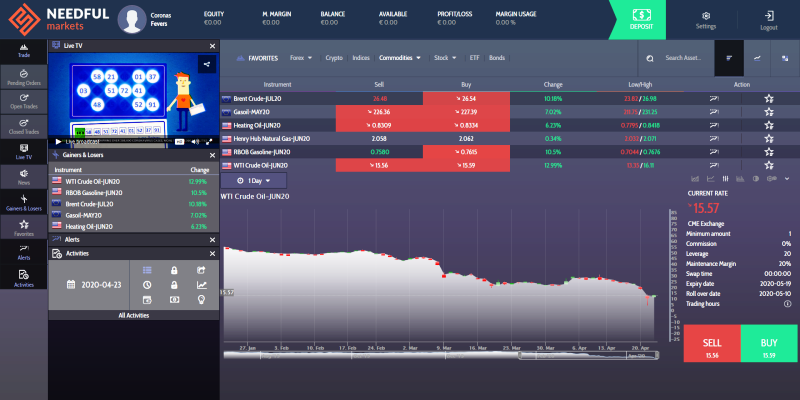Viewport: 800px width, 400px height.
Task: Expand the Forex category dropdown
Action: click(x=301, y=58)
